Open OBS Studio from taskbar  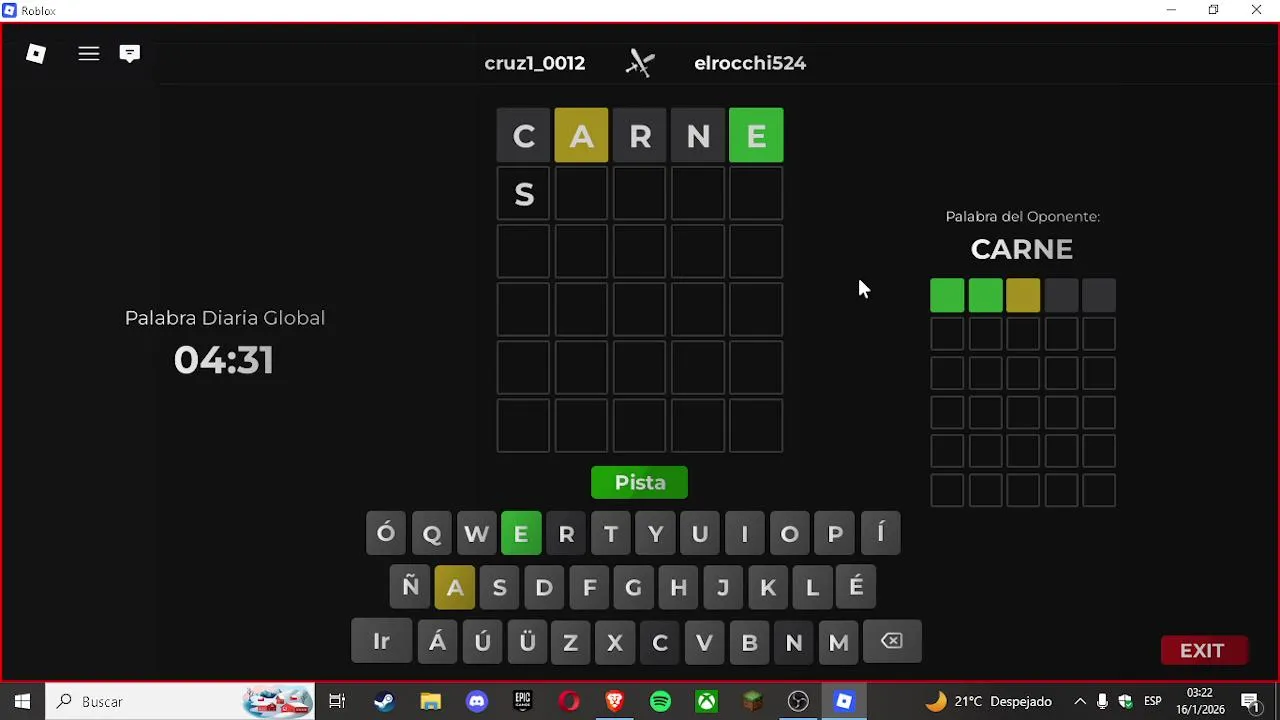pyautogui.click(x=798, y=702)
